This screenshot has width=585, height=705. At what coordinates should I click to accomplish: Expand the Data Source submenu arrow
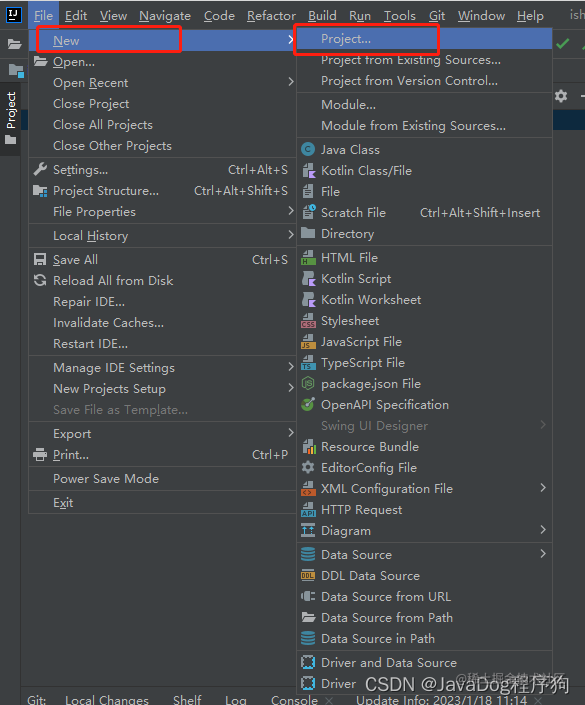543,554
